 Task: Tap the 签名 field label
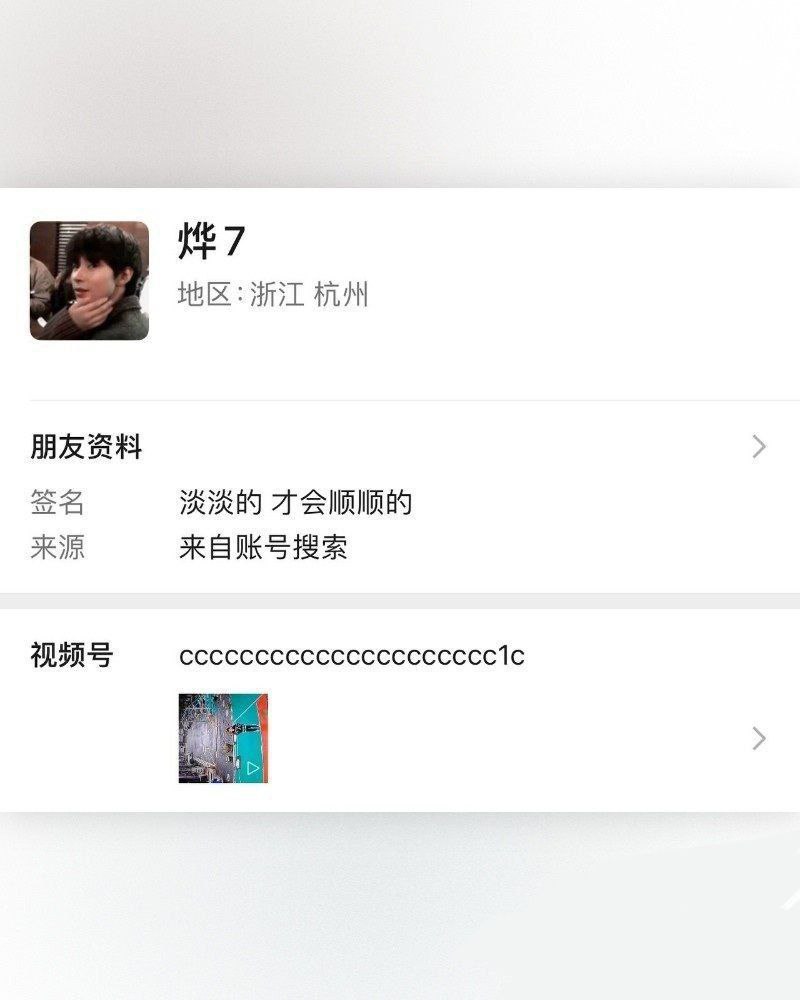pos(57,503)
